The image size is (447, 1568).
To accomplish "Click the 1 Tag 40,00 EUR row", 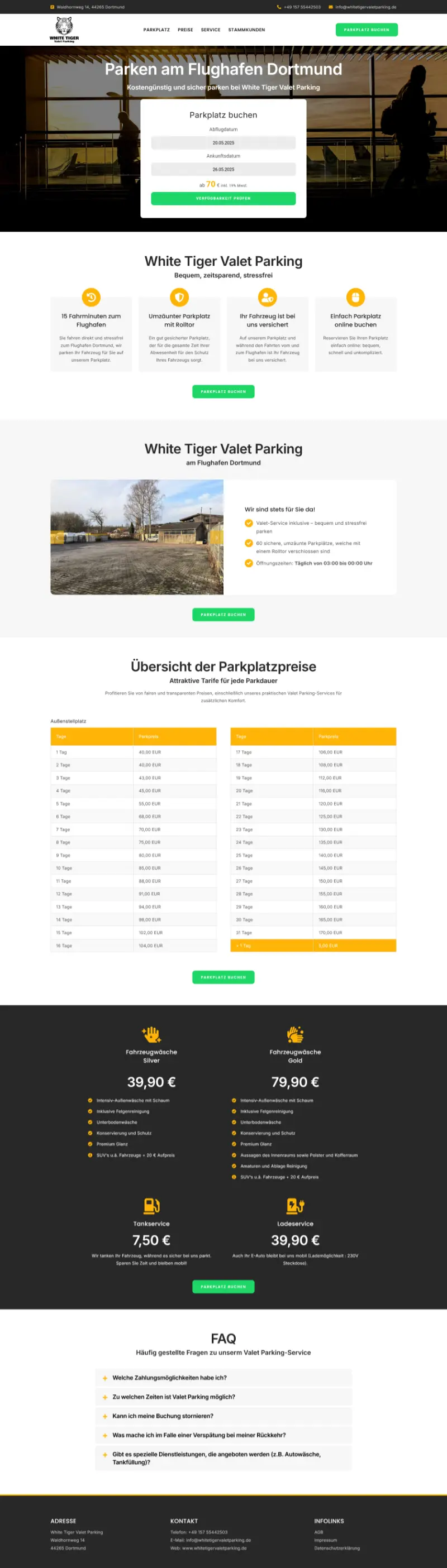I will (x=134, y=752).
